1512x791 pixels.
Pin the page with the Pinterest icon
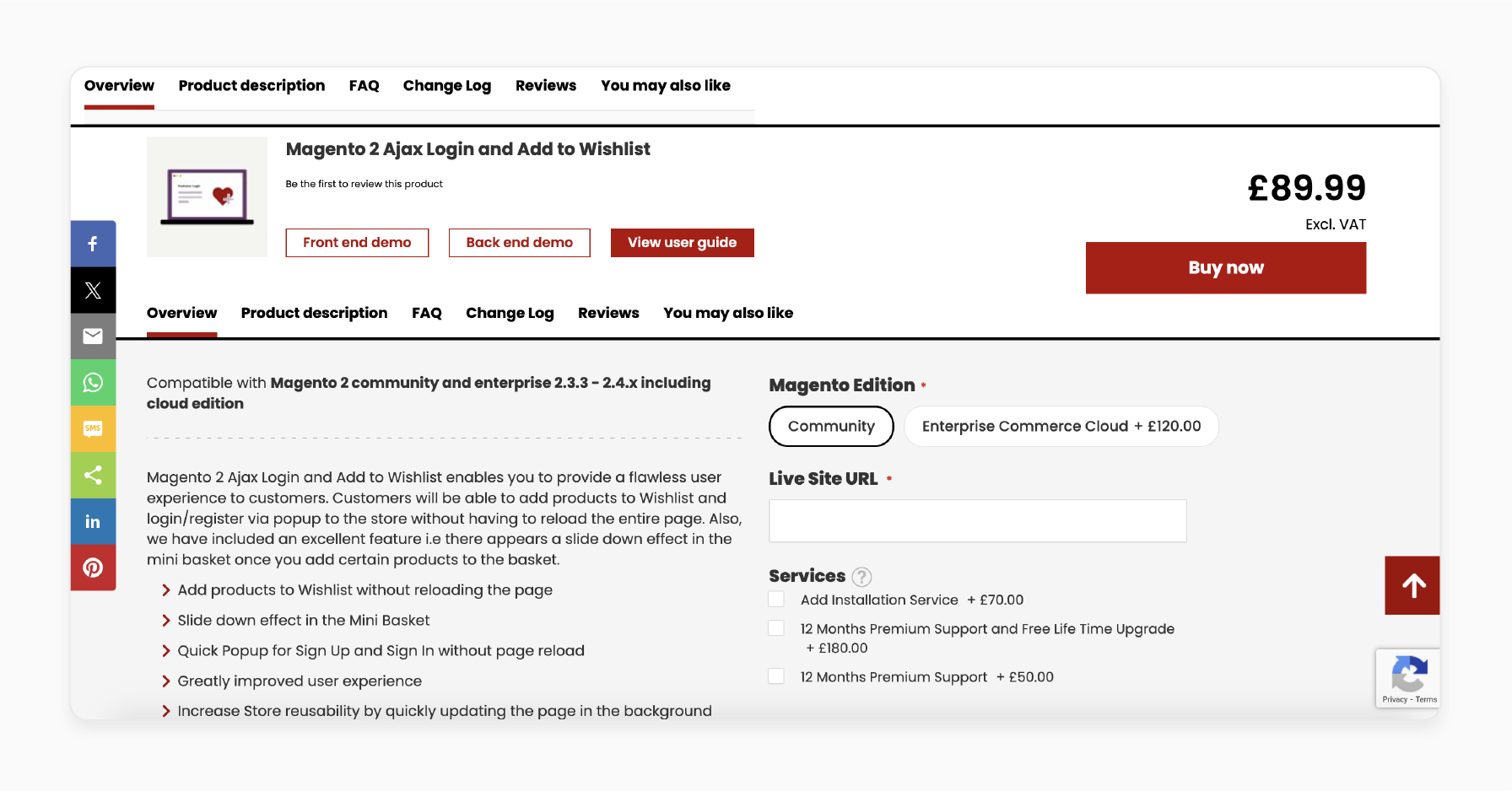point(93,568)
